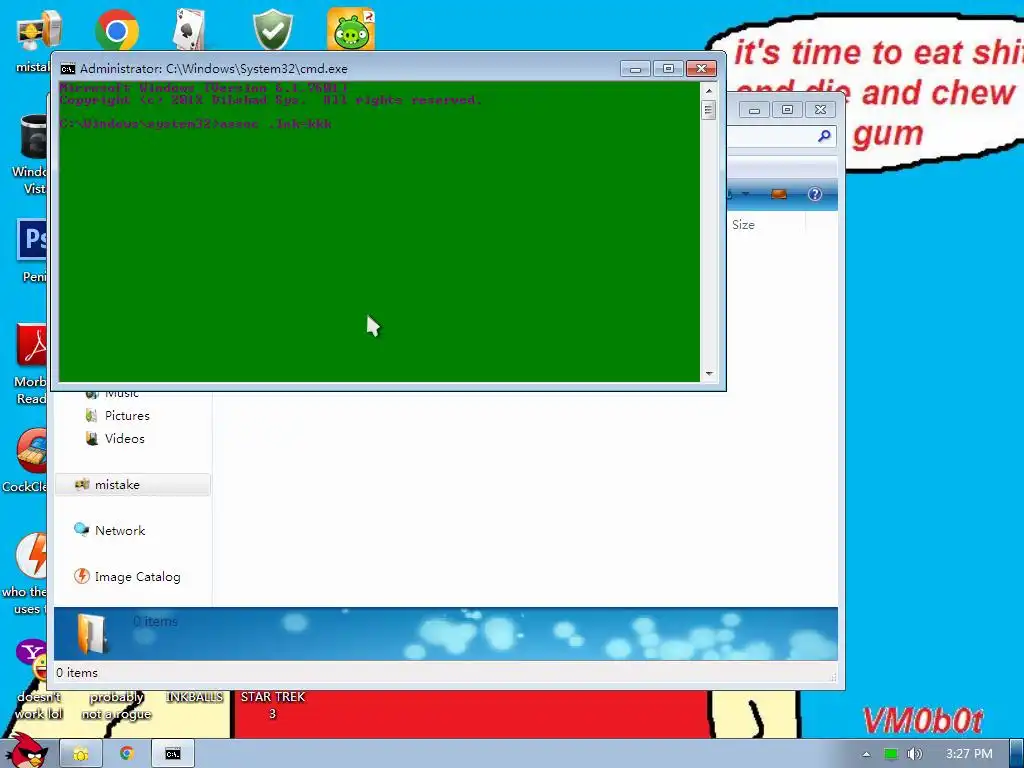Open the green shield checkmark desktop icon
This screenshot has width=1024, height=768.
tap(272, 30)
